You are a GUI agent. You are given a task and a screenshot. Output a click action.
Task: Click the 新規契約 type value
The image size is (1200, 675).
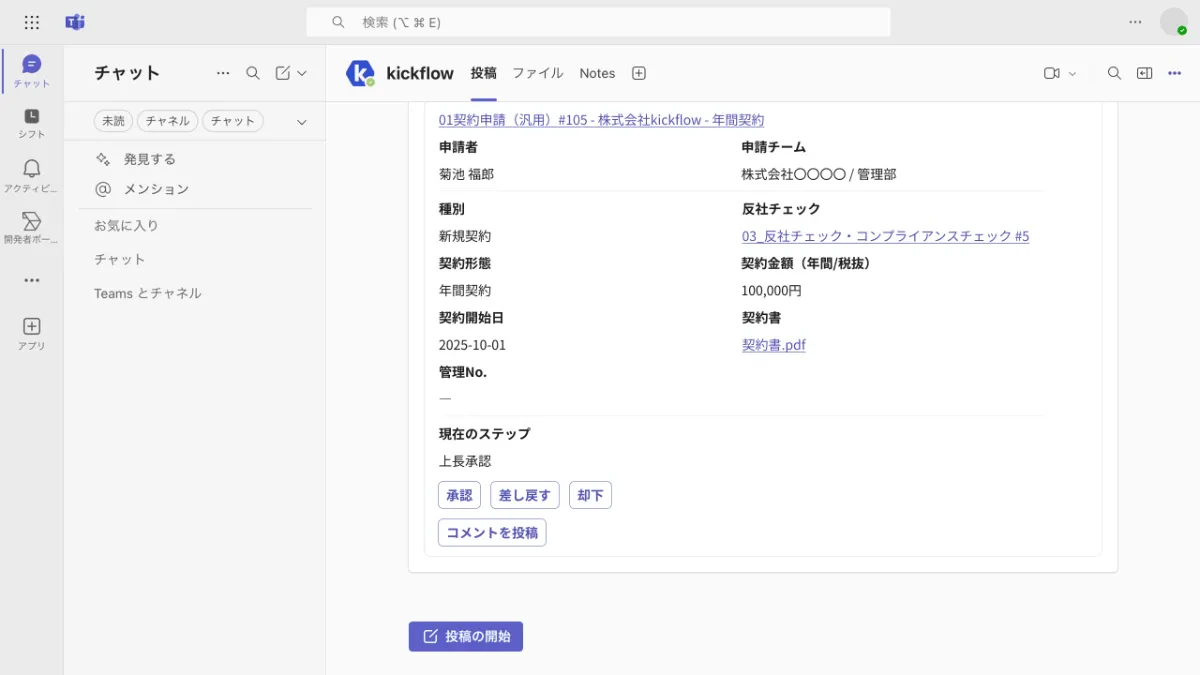point(465,236)
